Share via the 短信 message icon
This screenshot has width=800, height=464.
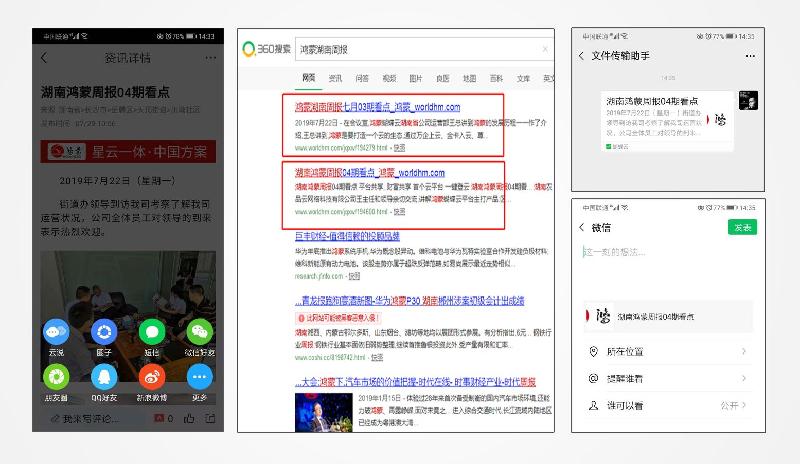coord(151,332)
